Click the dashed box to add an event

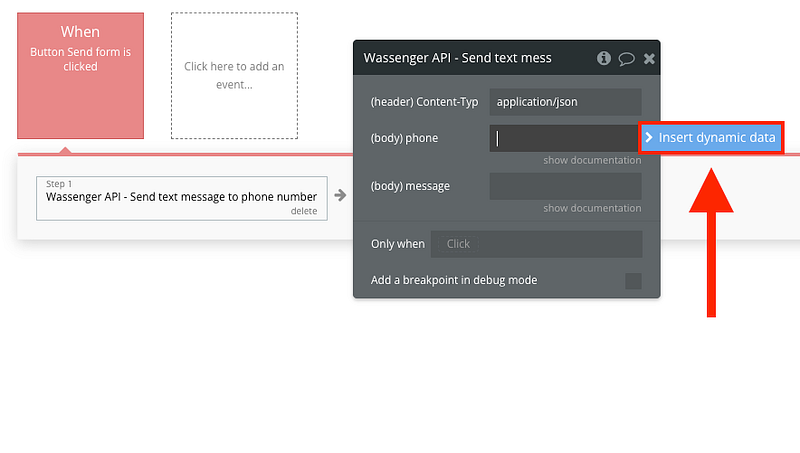point(234,75)
